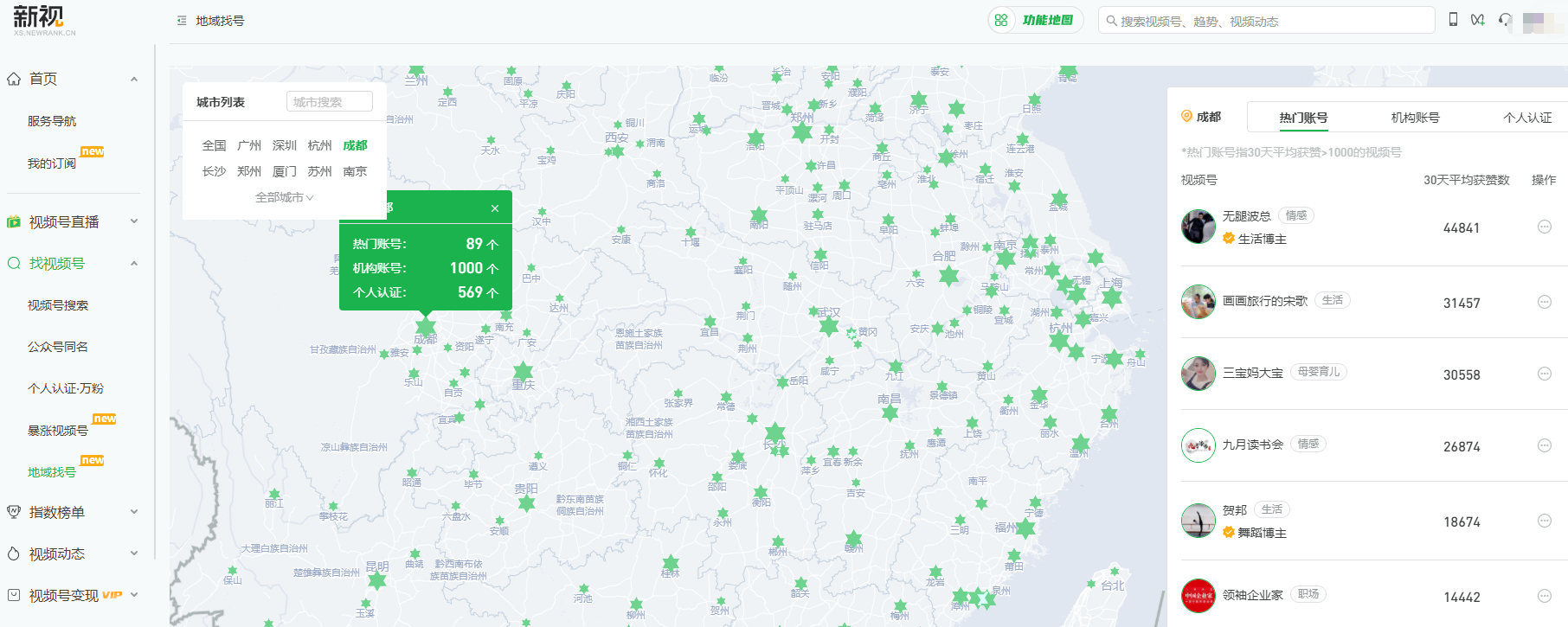This screenshot has width=1568, height=627.
Task: Click the 首页 home icon
Action: [x=14, y=79]
